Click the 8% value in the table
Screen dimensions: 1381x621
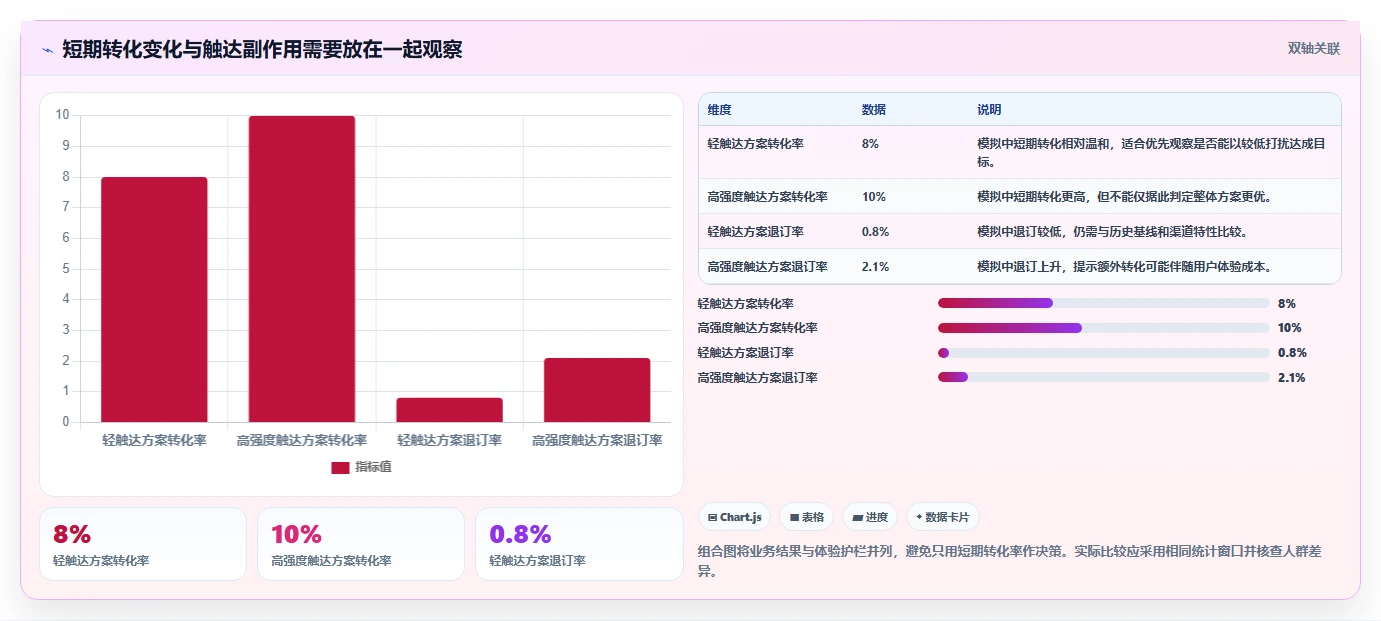pos(870,144)
